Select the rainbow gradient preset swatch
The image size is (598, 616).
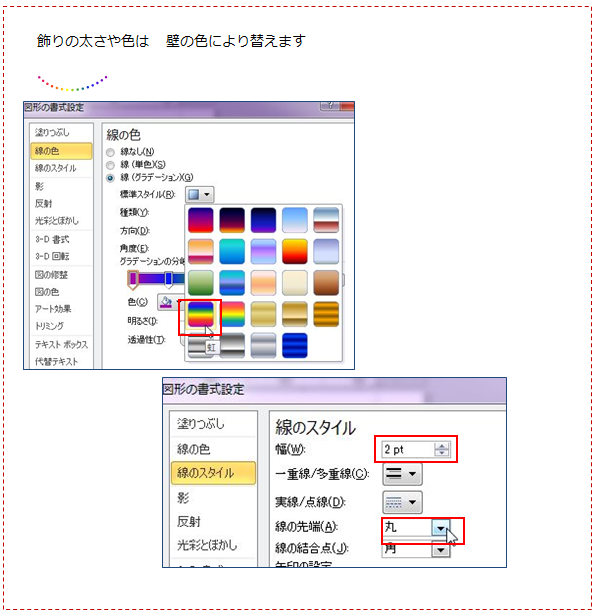pyautogui.click(x=200, y=314)
